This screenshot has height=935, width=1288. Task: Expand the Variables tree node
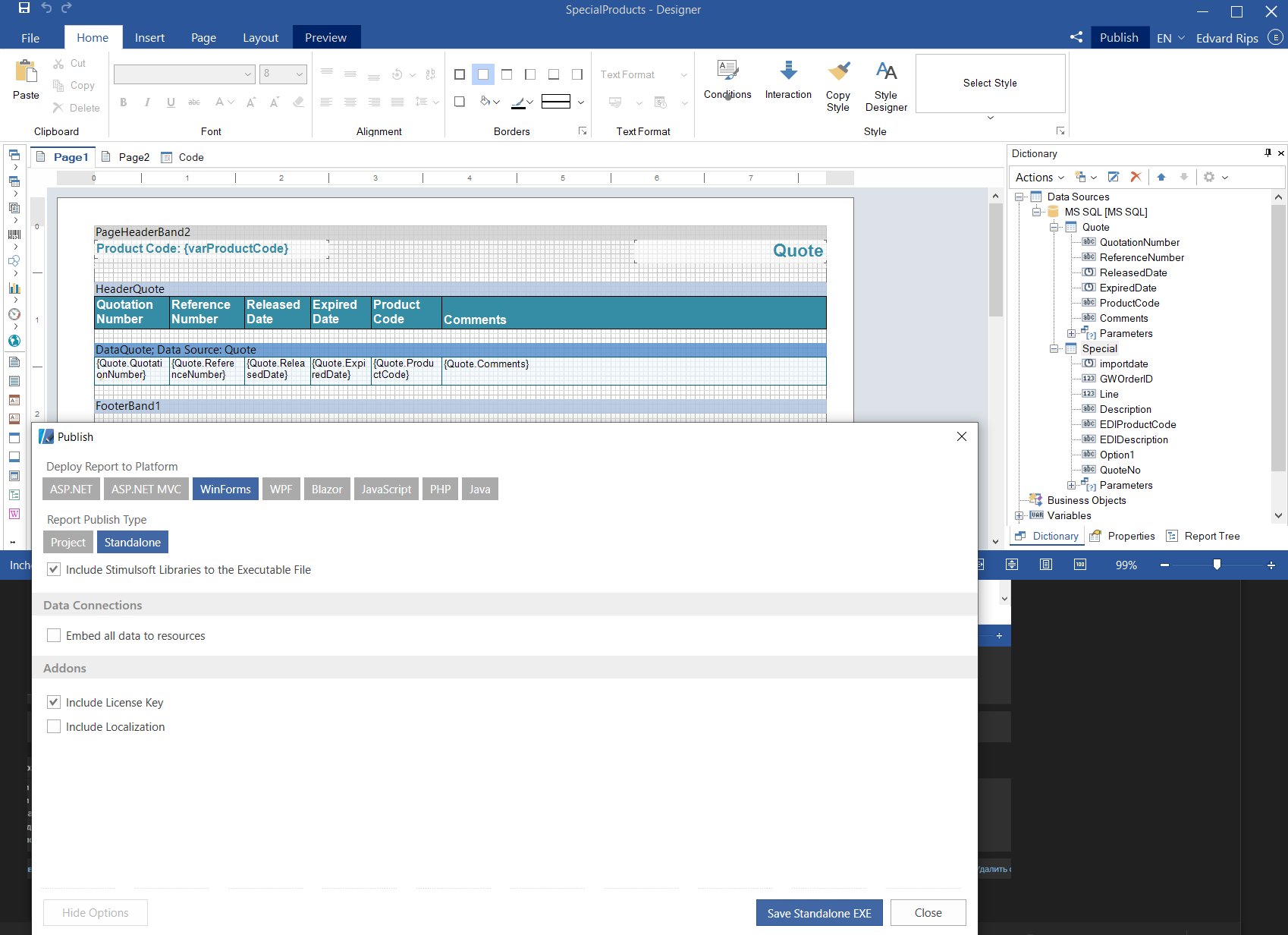tap(1019, 515)
